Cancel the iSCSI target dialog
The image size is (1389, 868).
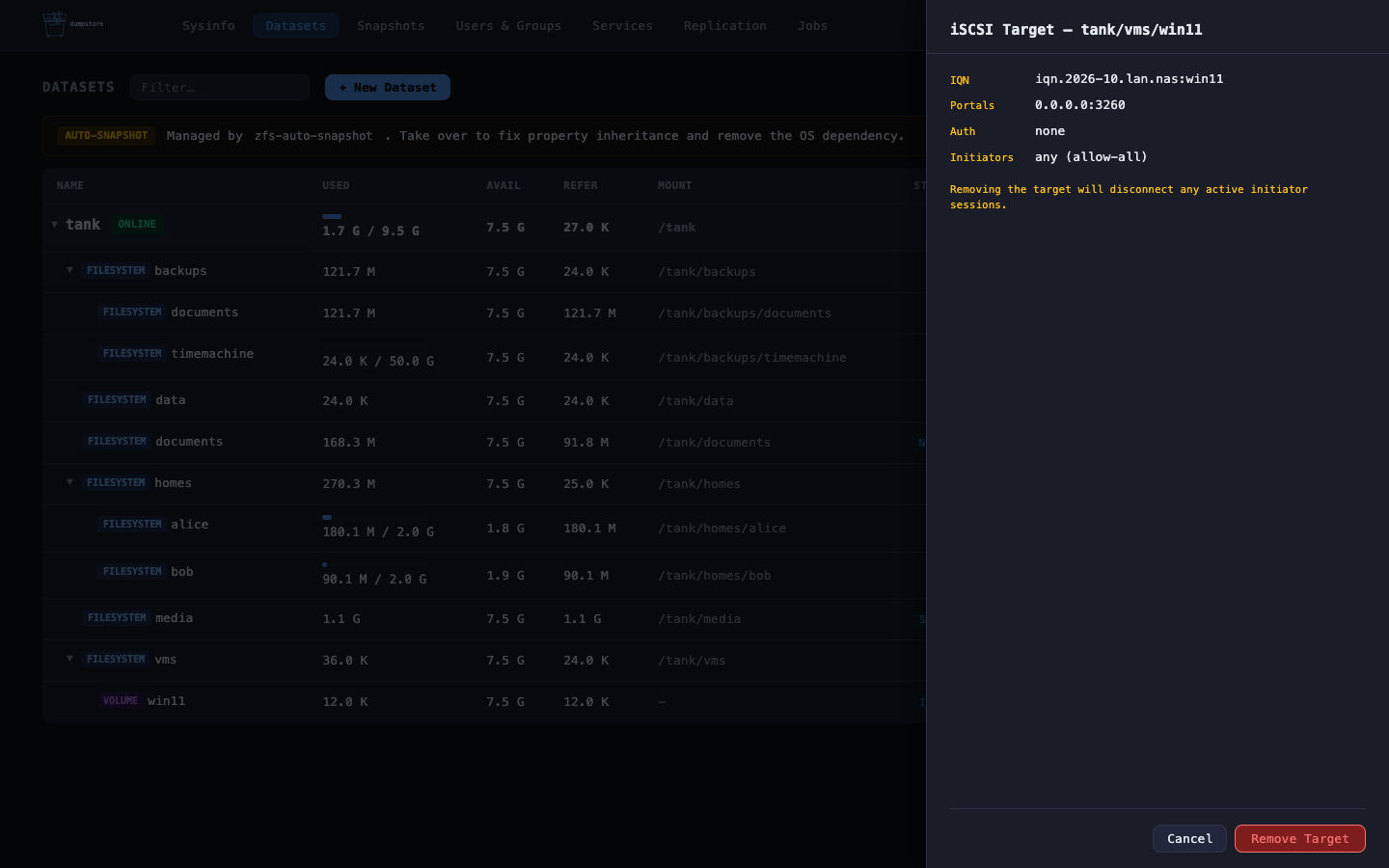click(x=1189, y=839)
